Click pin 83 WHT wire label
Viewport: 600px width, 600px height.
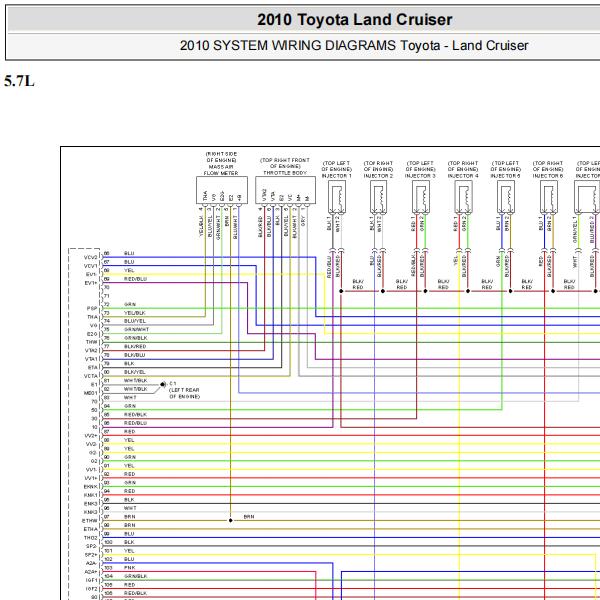[x=130, y=398]
